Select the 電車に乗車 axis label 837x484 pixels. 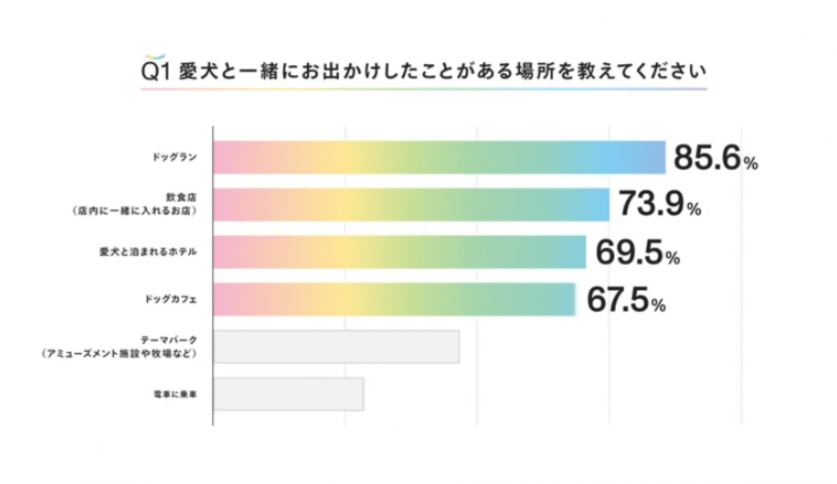point(172,394)
